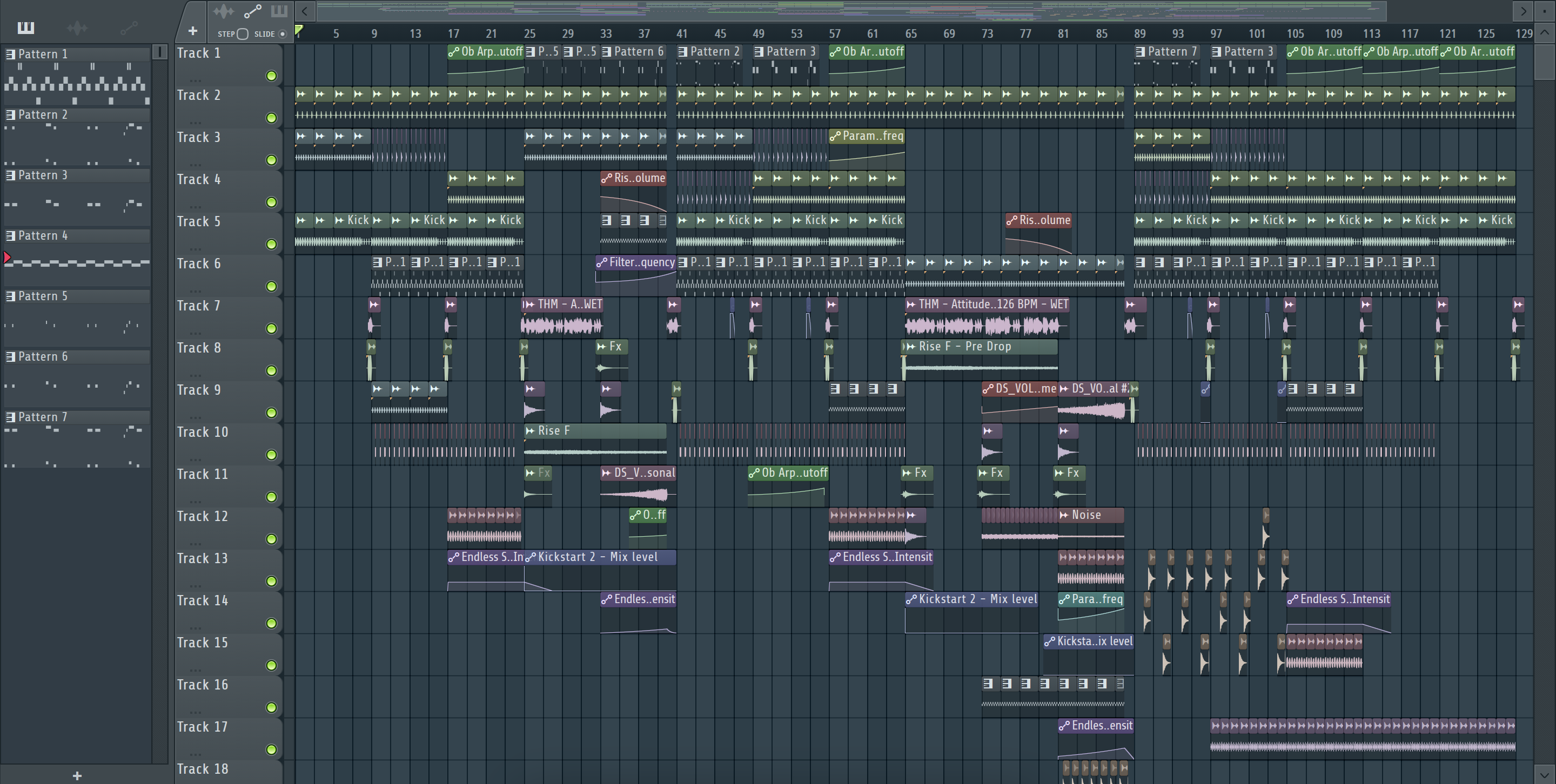Select the Pattern 2 name in picker
Viewport: 1556px width, 784px height.
click(43, 114)
